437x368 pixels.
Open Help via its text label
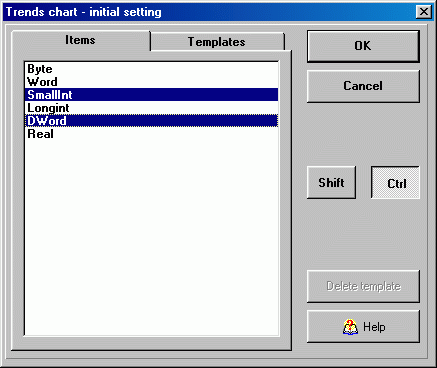(374, 327)
